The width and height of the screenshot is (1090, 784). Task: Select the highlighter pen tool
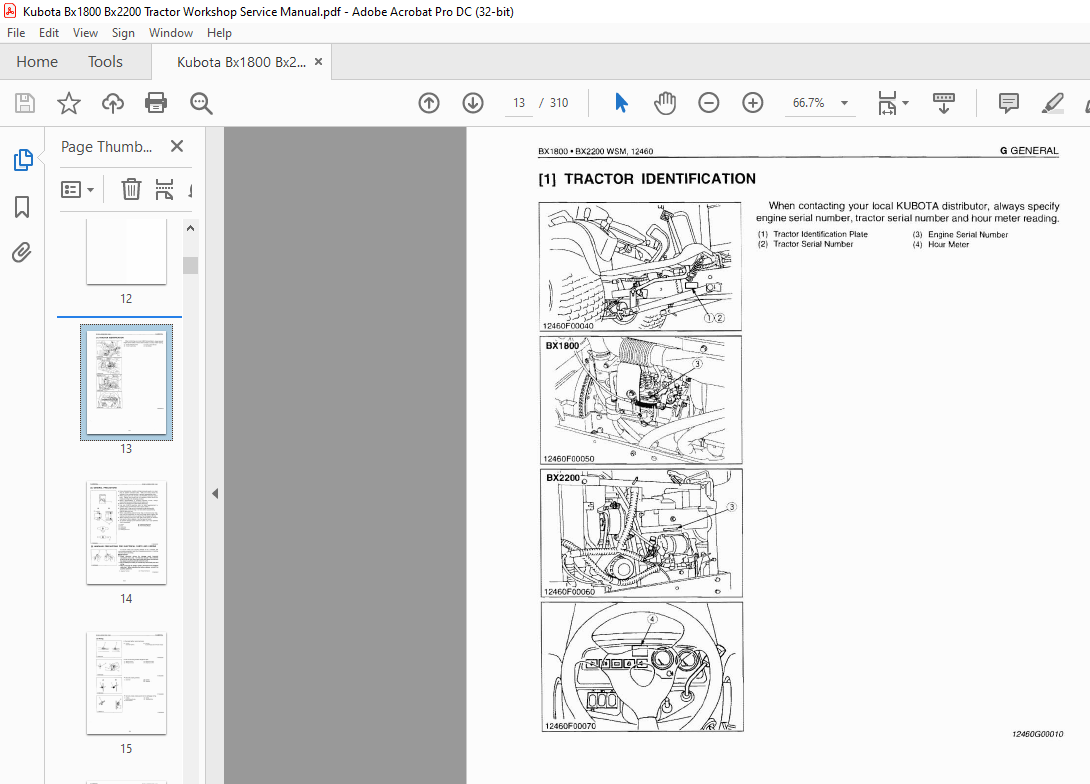(1052, 103)
